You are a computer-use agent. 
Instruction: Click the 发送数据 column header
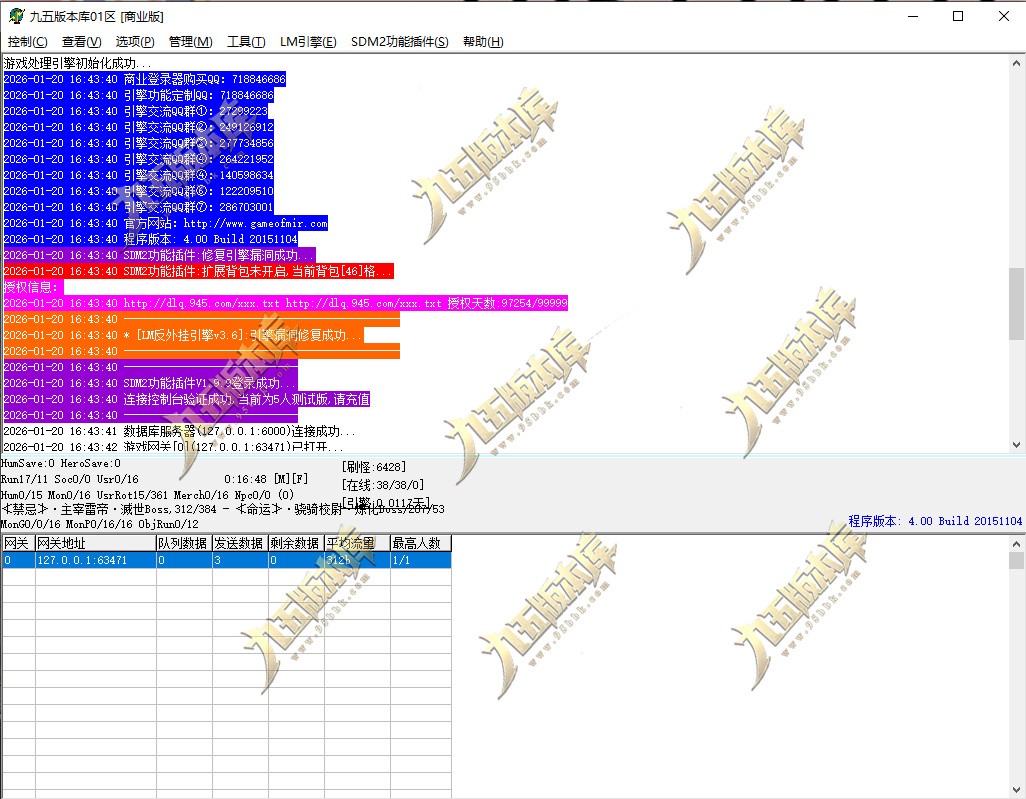pyautogui.click(x=240, y=543)
